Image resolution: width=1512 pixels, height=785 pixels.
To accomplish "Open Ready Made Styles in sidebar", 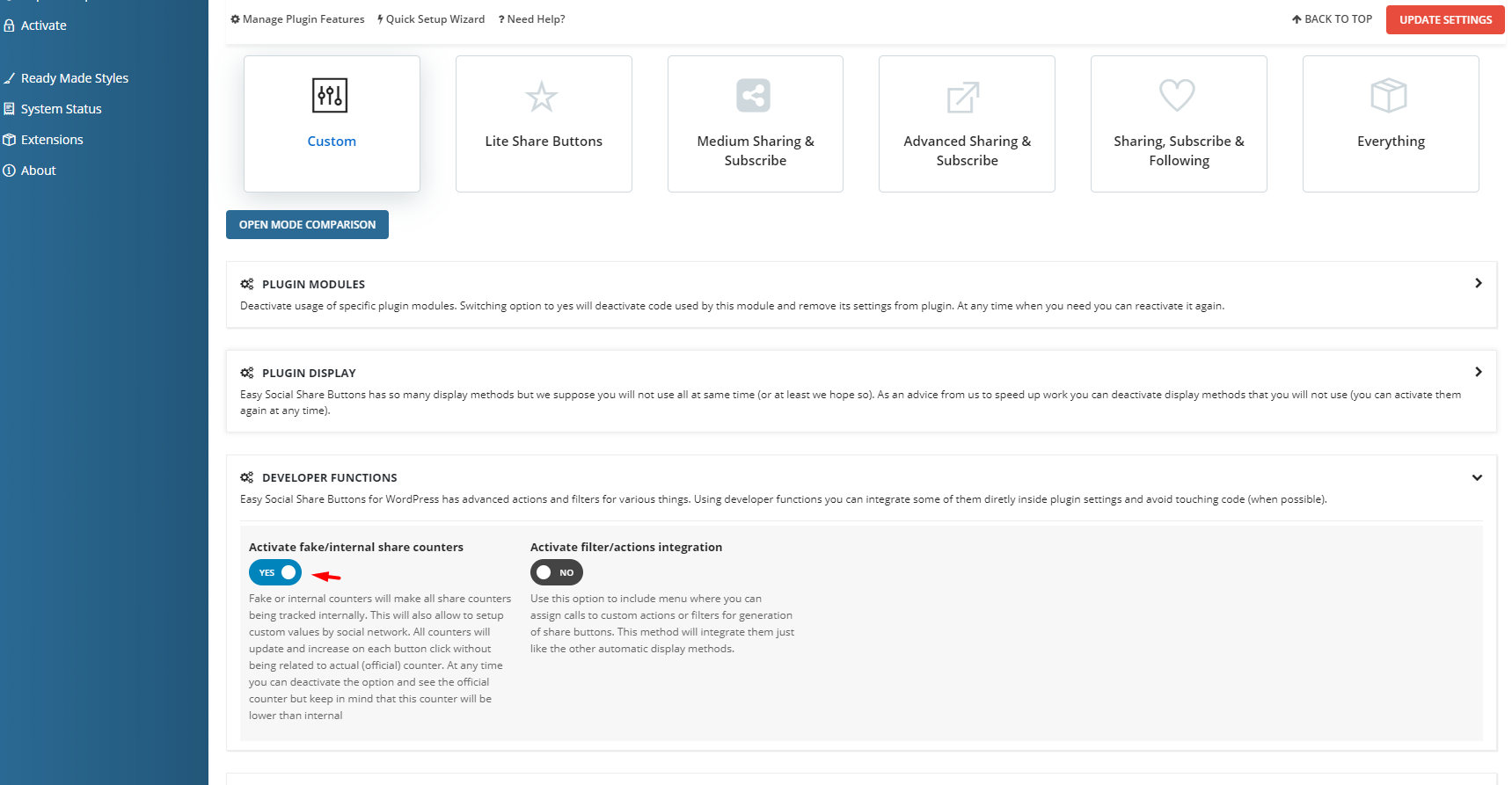I will [x=75, y=78].
